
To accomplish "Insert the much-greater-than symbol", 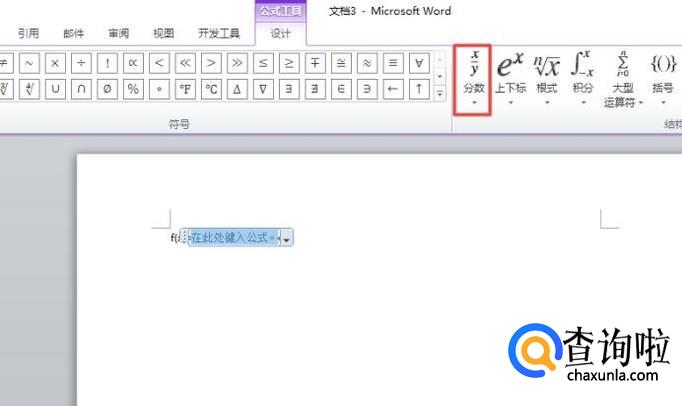I will [x=237, y=63].
